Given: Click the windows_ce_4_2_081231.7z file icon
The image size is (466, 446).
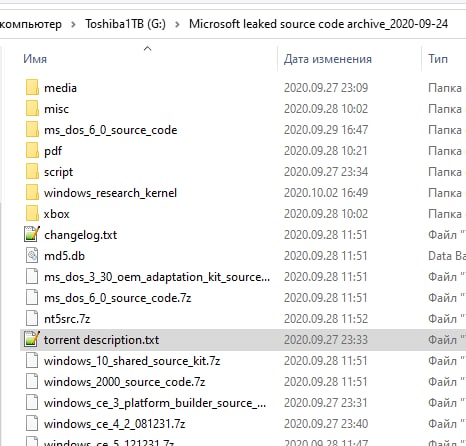Looking at the screenshot, I should pyautogui.click(x=32, y=424).
